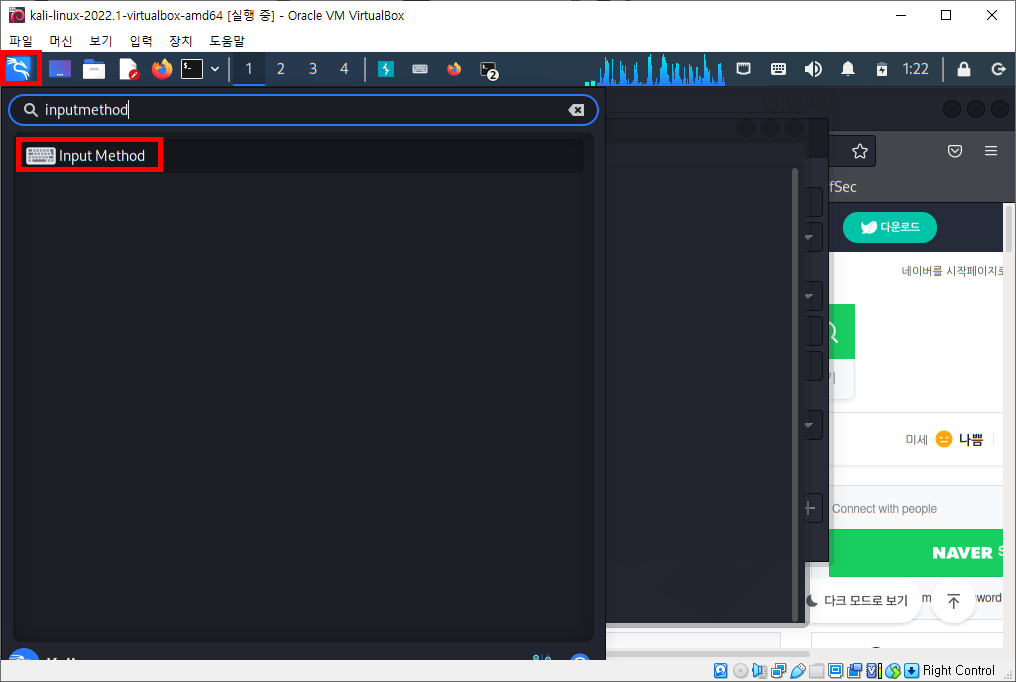This screenshot has height=682, width=1016.
Task: Open the notifications bell icon
Action: (848, 69)
